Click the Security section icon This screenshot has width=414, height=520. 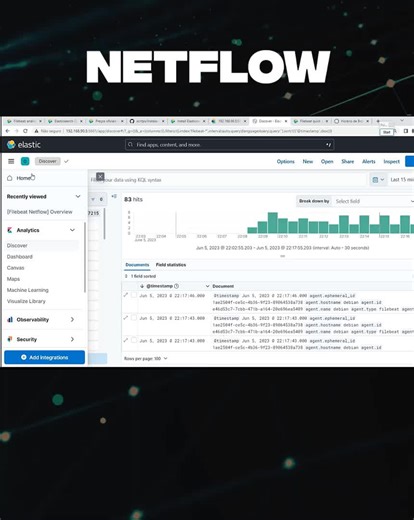[x=10, y=339]
